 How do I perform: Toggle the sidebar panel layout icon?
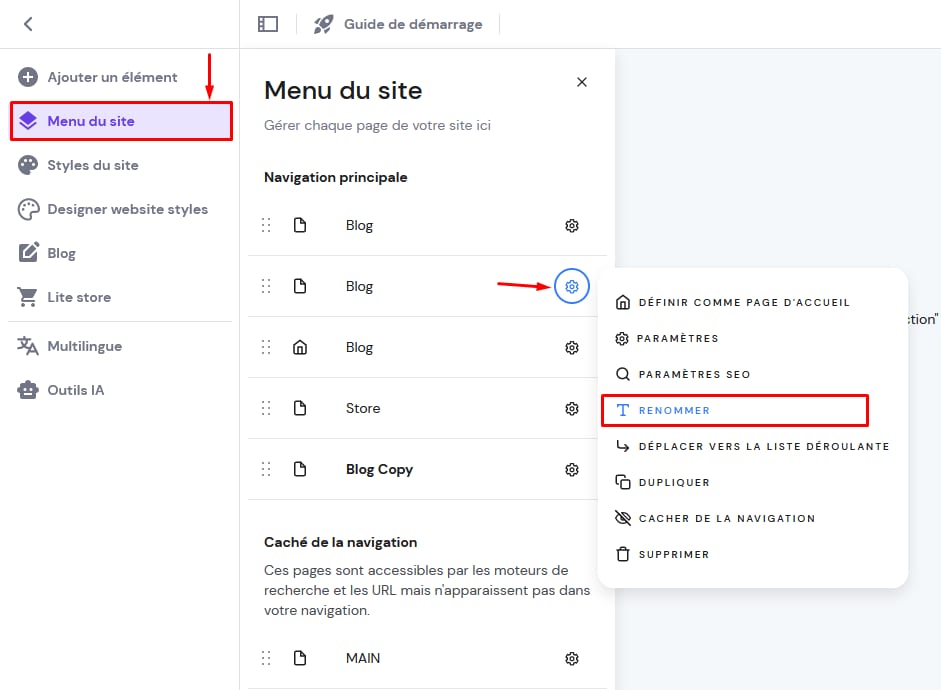(268, 24)
